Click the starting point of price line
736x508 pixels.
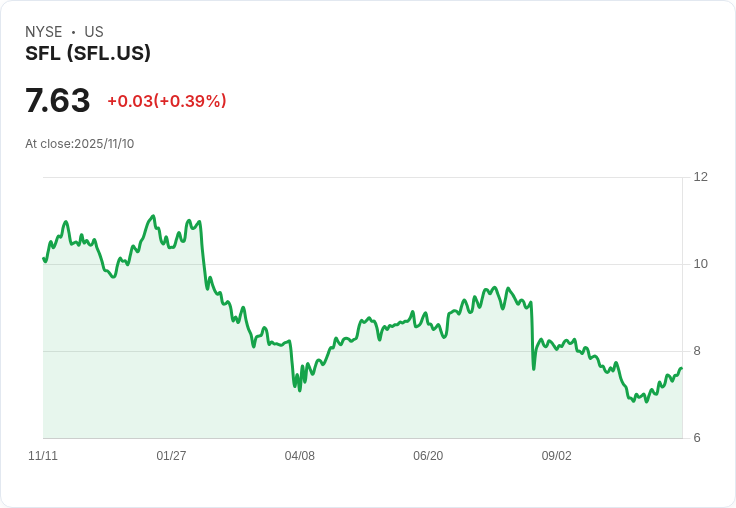43,259
